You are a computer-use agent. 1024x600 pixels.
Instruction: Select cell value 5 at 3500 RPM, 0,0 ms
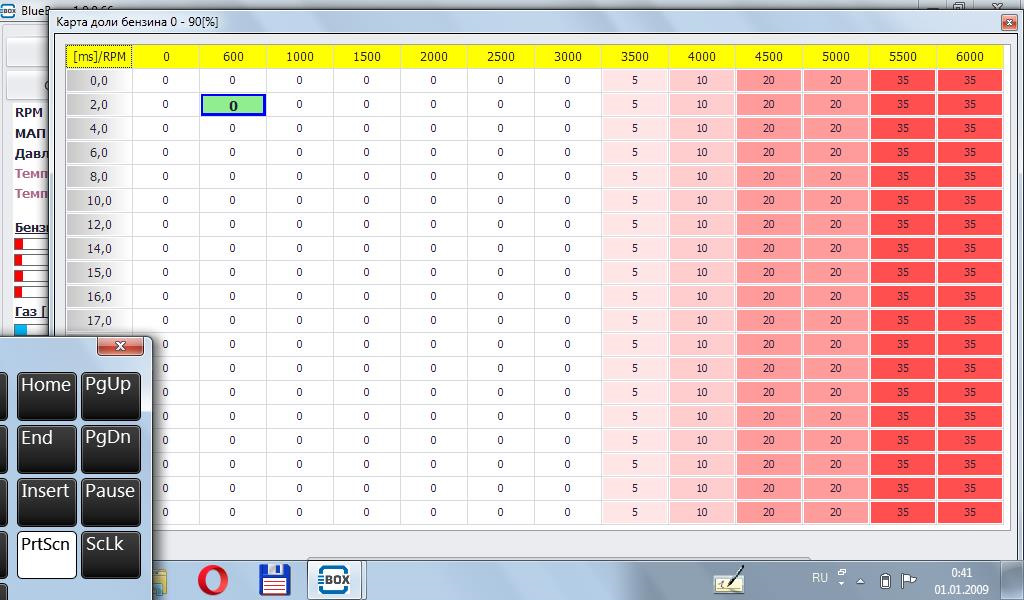point(635,81)
